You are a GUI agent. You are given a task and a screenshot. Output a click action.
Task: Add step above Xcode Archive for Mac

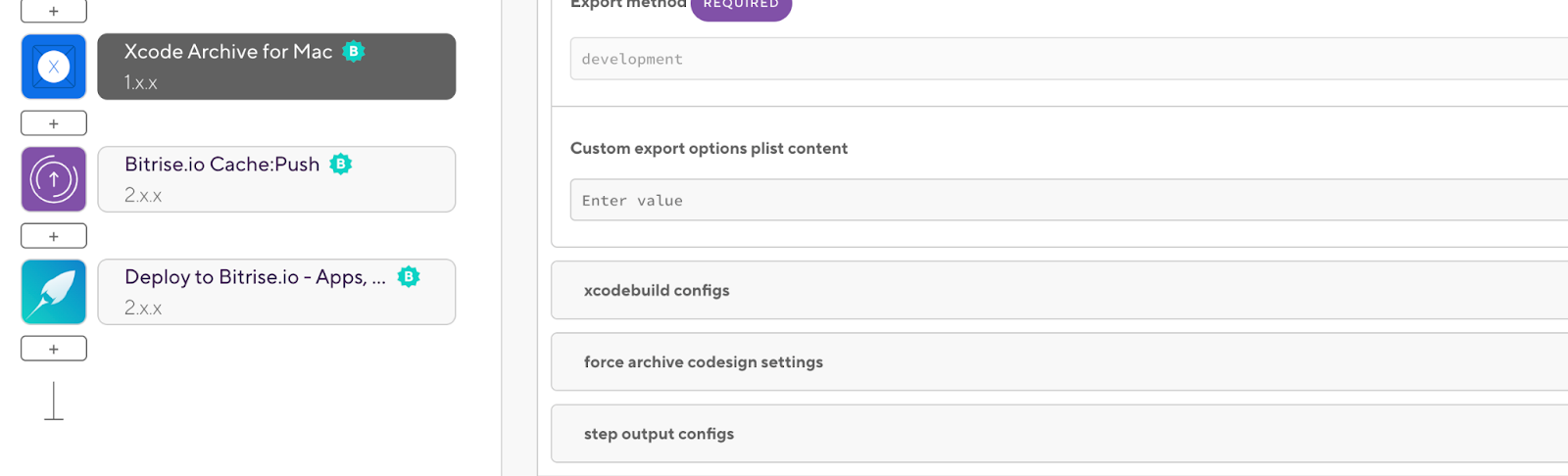click(54, 11)
